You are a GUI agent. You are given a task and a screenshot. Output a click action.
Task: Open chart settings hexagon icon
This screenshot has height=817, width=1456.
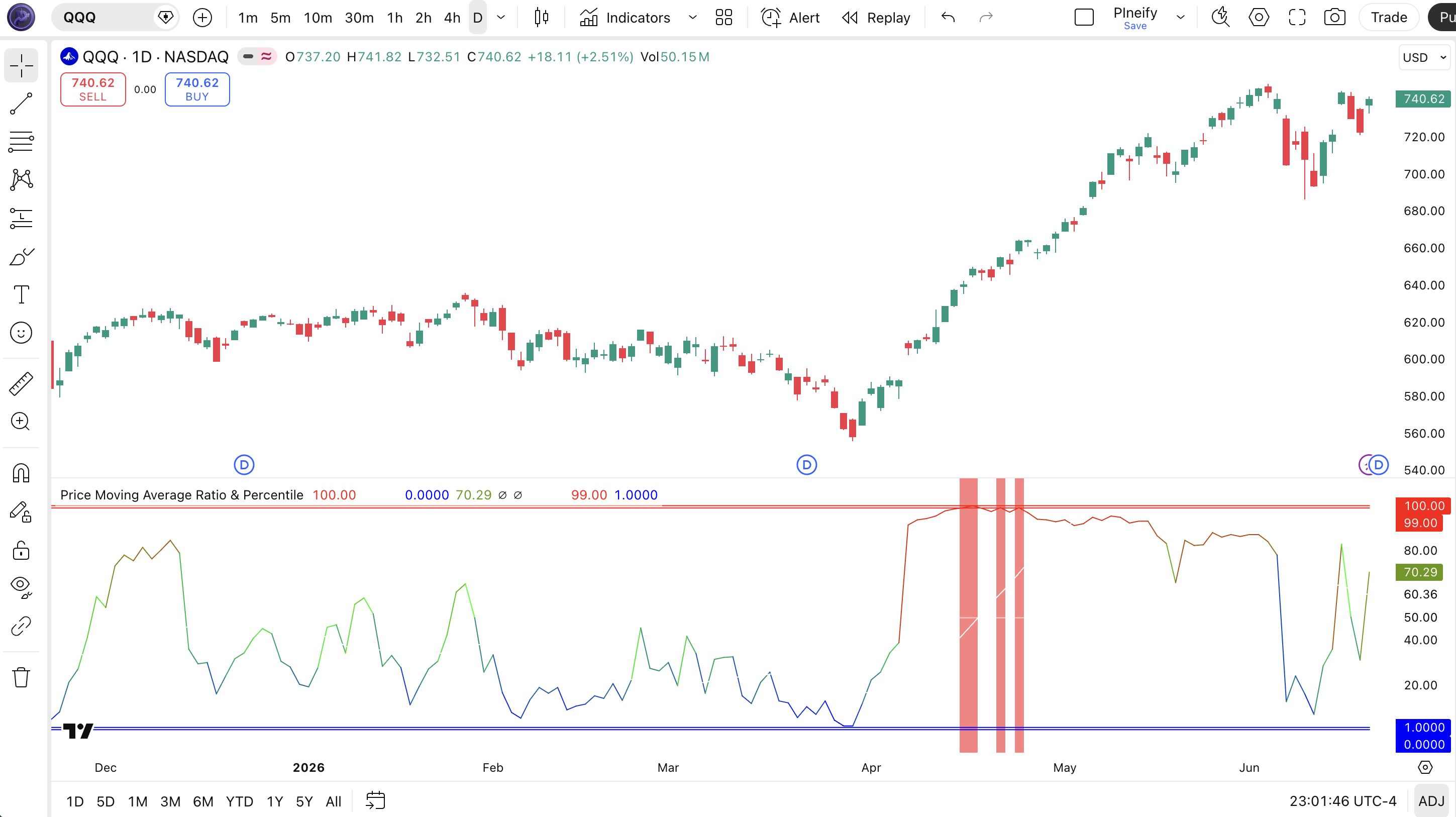tap(1259, 18)
